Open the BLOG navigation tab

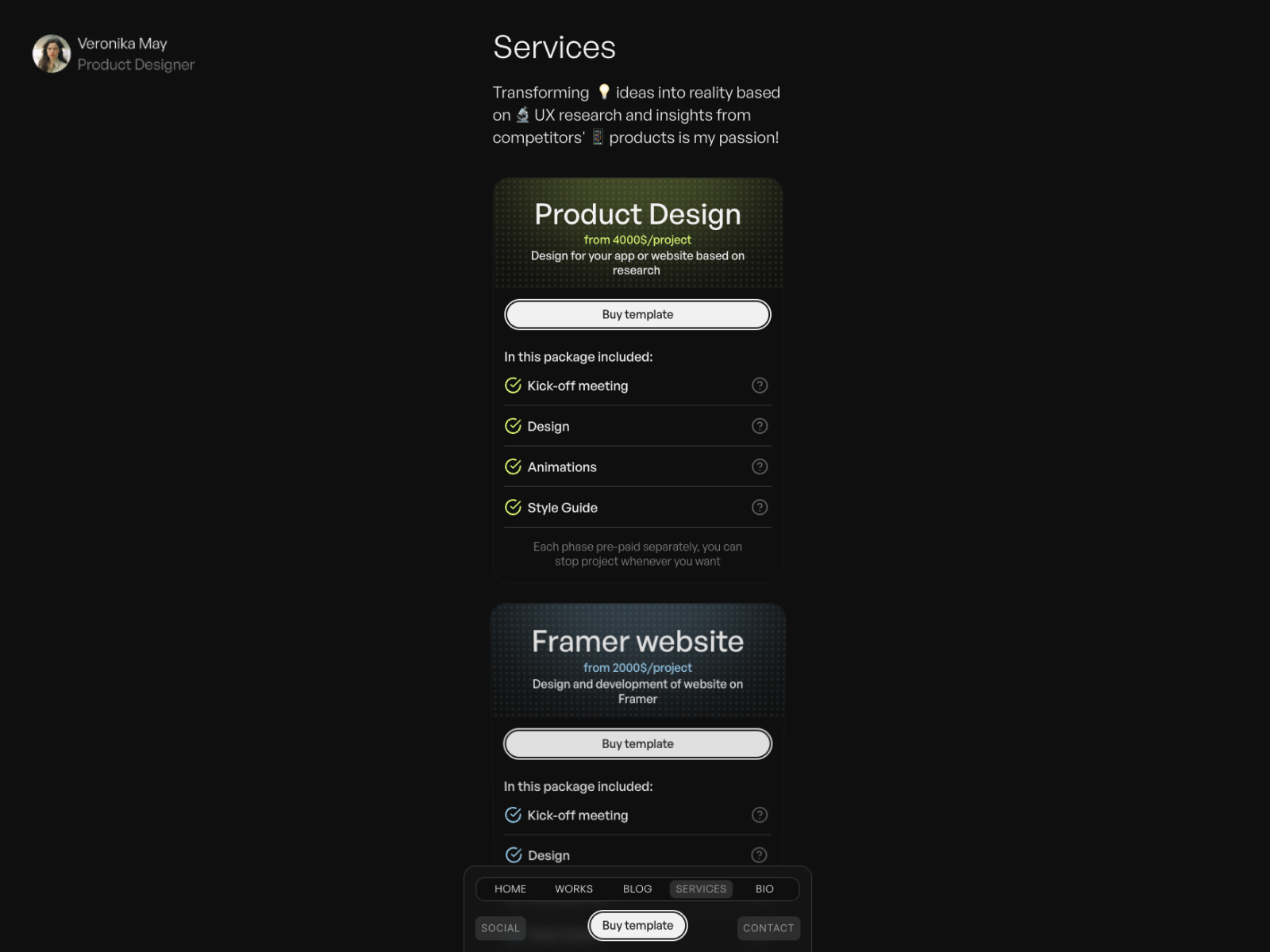pyautogui.click(x=637, y=889)
